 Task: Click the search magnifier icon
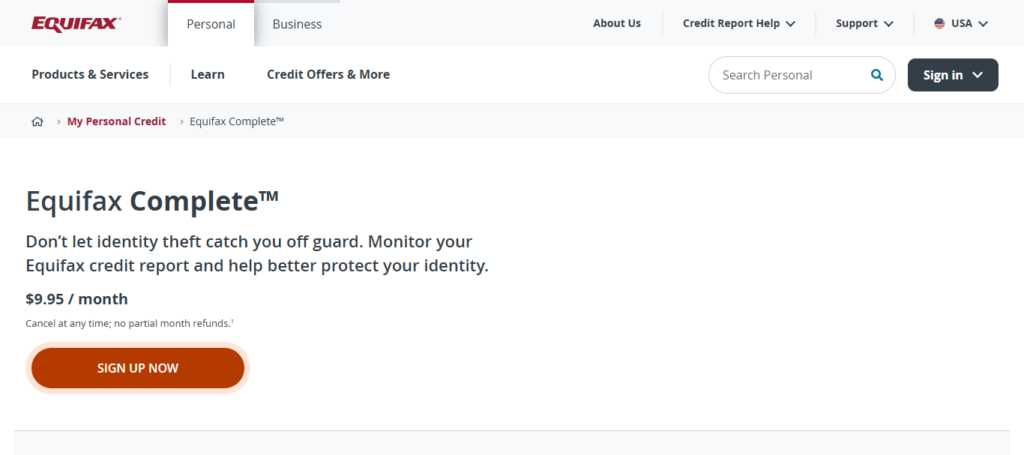point(876,75)
